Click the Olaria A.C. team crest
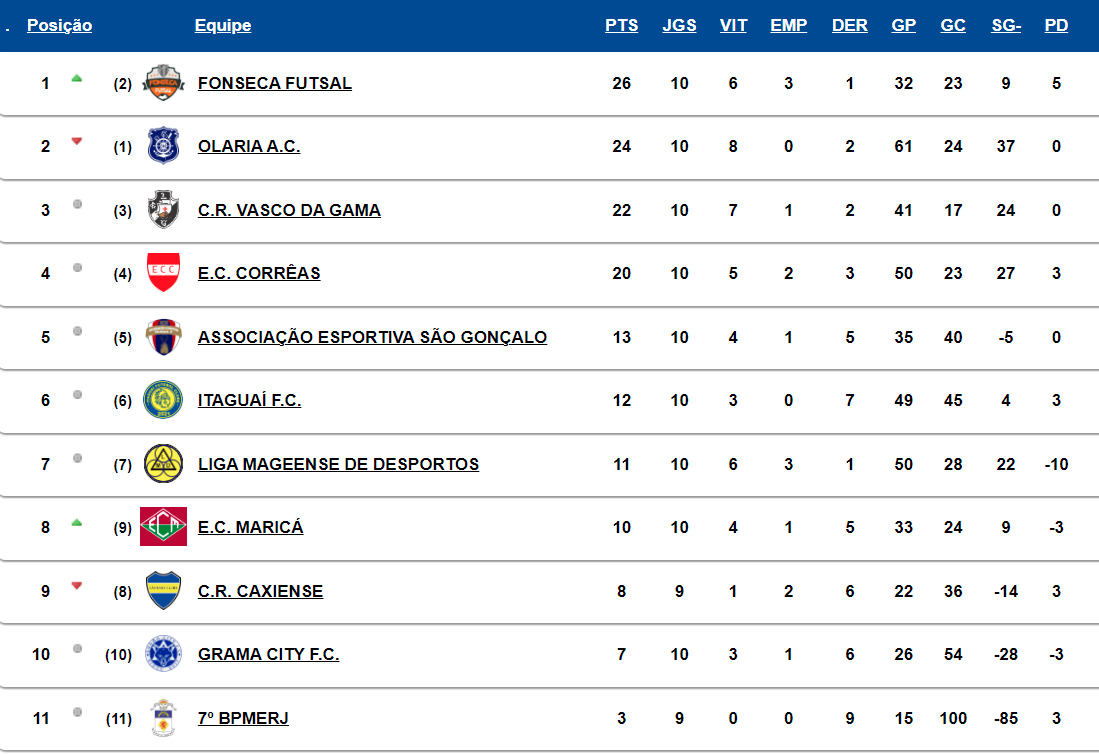 tap(162, 146)
